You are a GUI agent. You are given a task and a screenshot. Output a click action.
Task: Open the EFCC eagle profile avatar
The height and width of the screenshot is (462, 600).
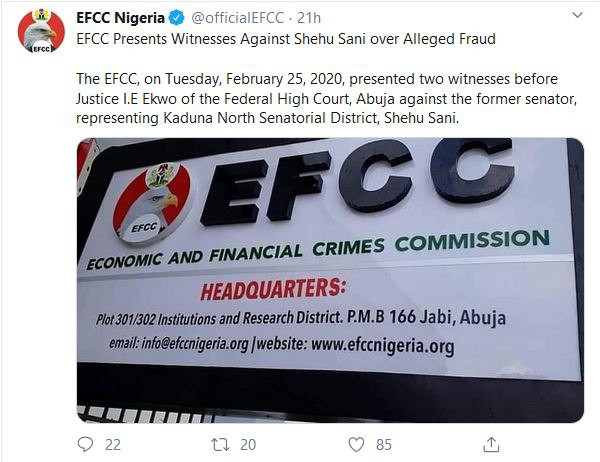(x=41, y=32)
